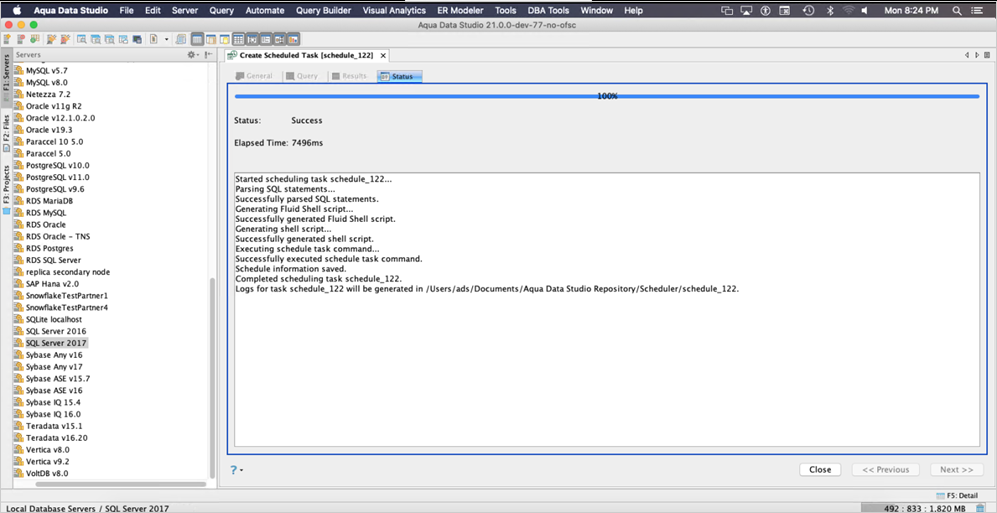Viewport: 997px width, 513px height.
Task: Select RDS MariaDB server
Action: click(x=49, y=201)
